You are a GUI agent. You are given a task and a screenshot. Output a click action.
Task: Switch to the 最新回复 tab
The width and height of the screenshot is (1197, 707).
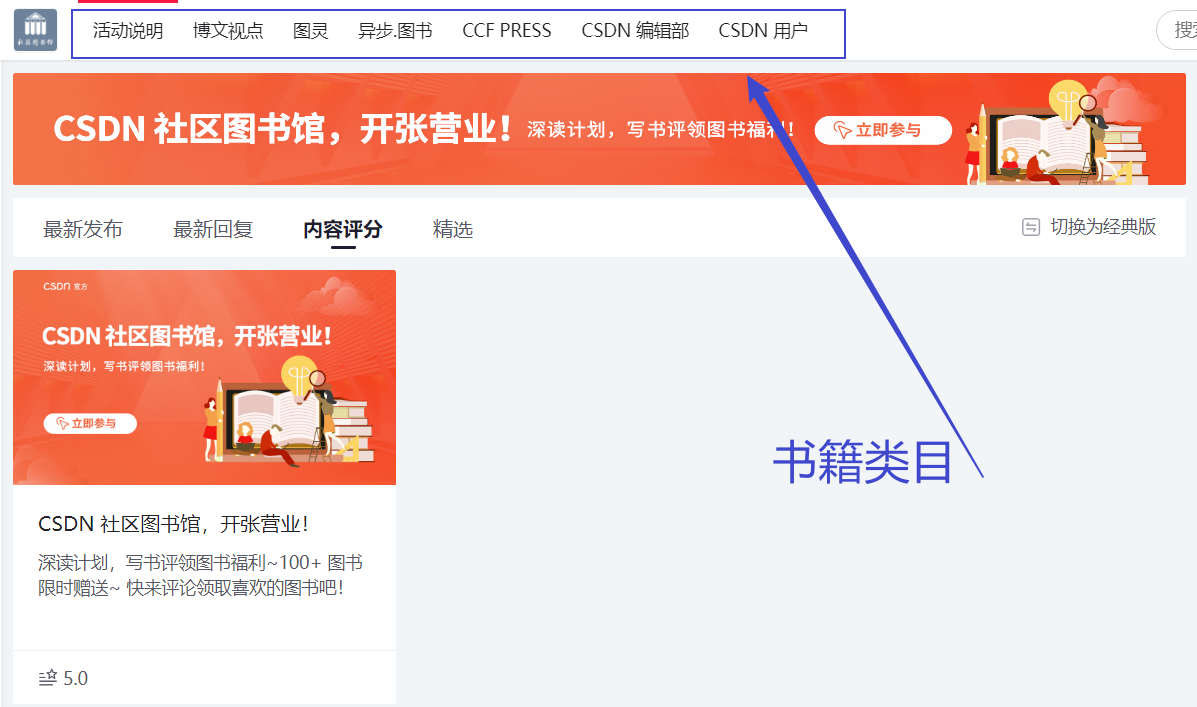213,229
